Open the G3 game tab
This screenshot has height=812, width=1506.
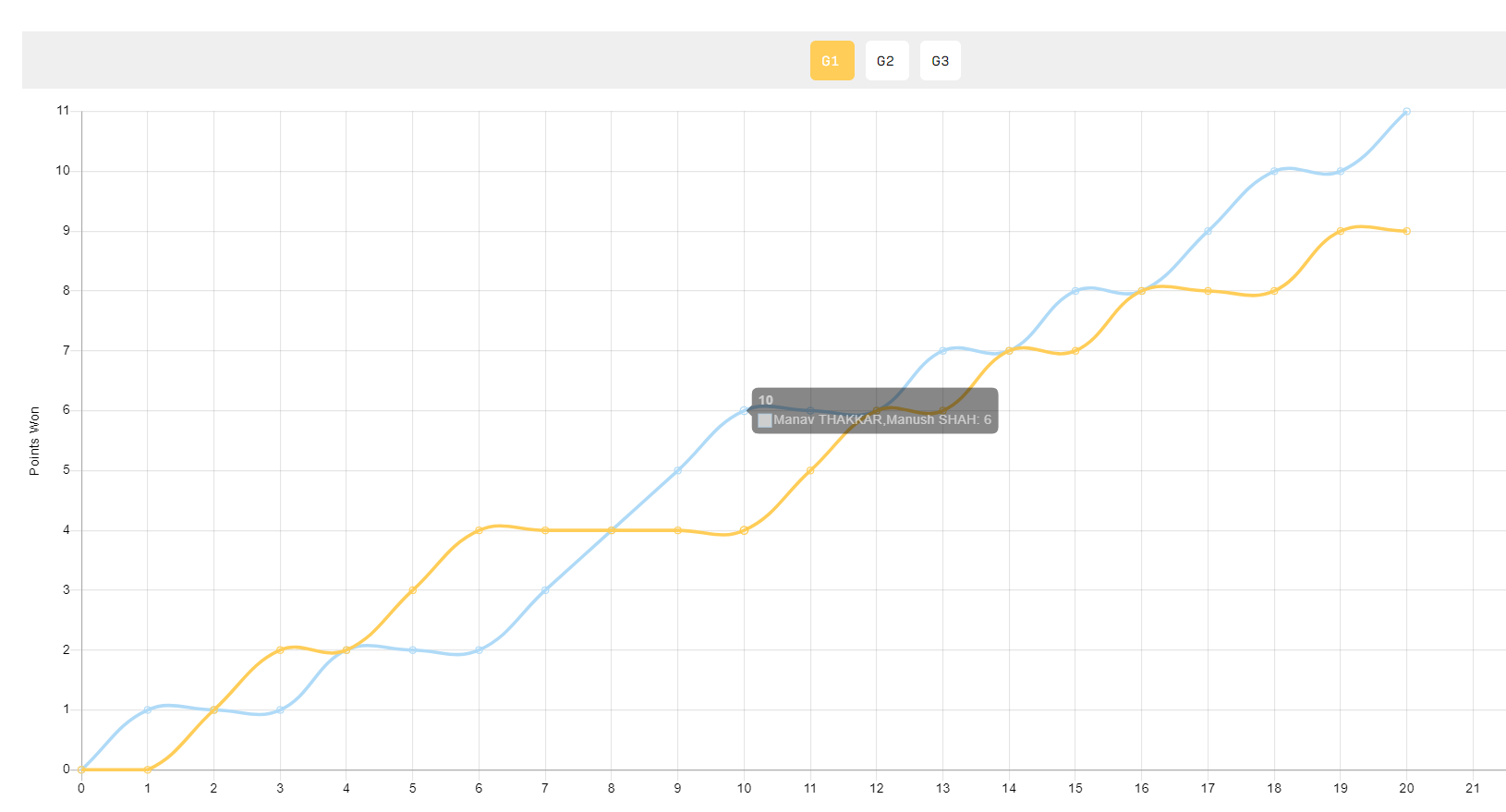click(x=940, y=61)
